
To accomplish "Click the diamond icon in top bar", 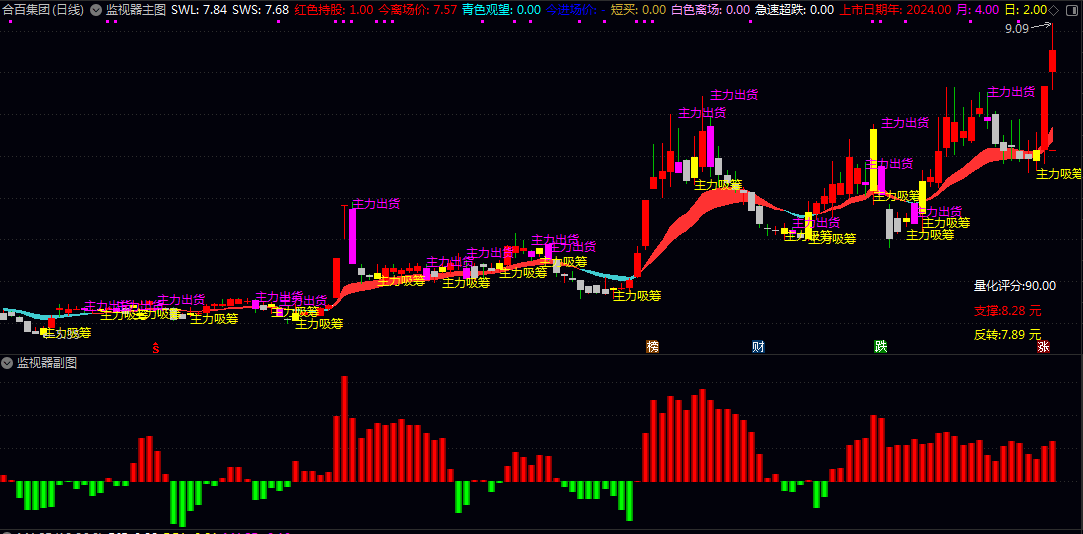I will [x=1053, y=10].
